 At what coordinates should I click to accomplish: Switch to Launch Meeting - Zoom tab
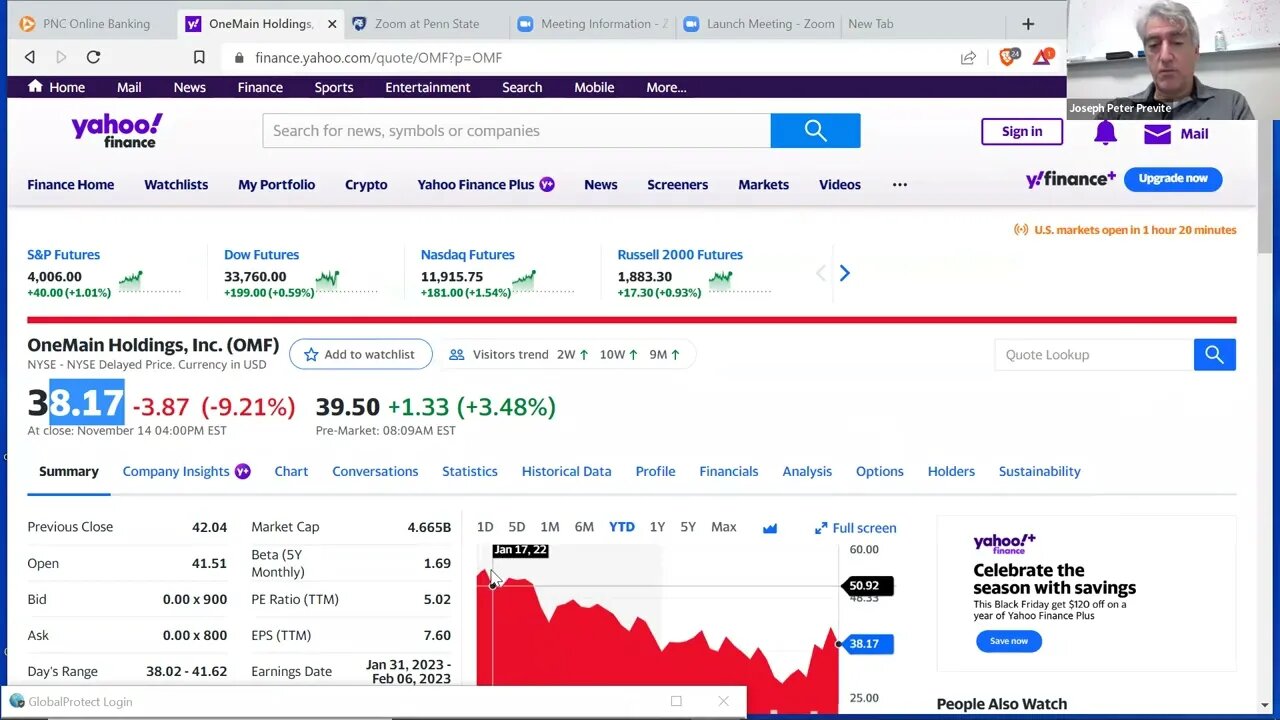pyautogui.click(x=758, y=24)
